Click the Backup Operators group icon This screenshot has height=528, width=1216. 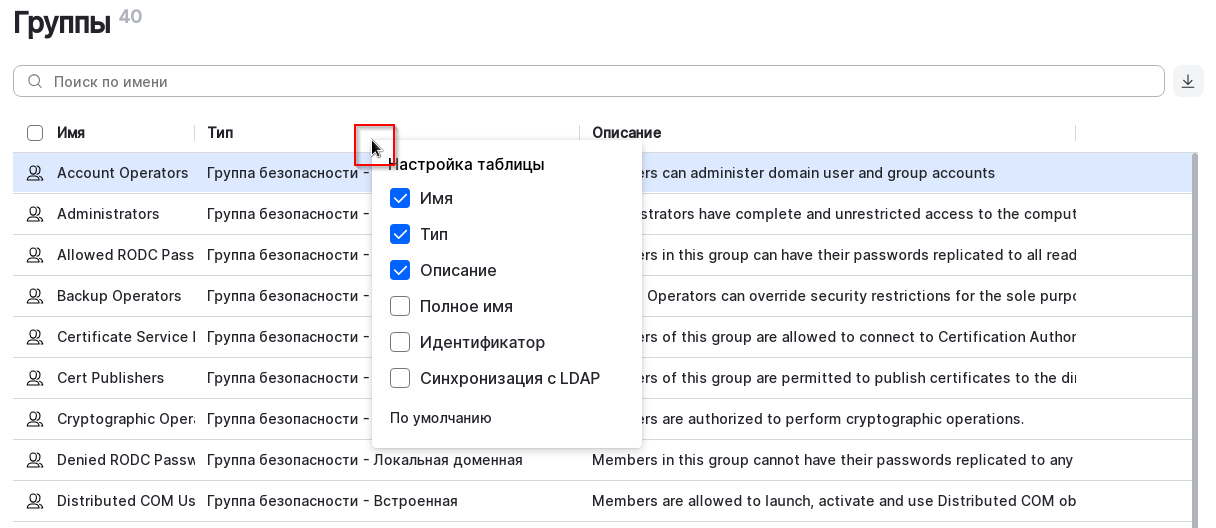pyautogui.click(x=35, y=296)
